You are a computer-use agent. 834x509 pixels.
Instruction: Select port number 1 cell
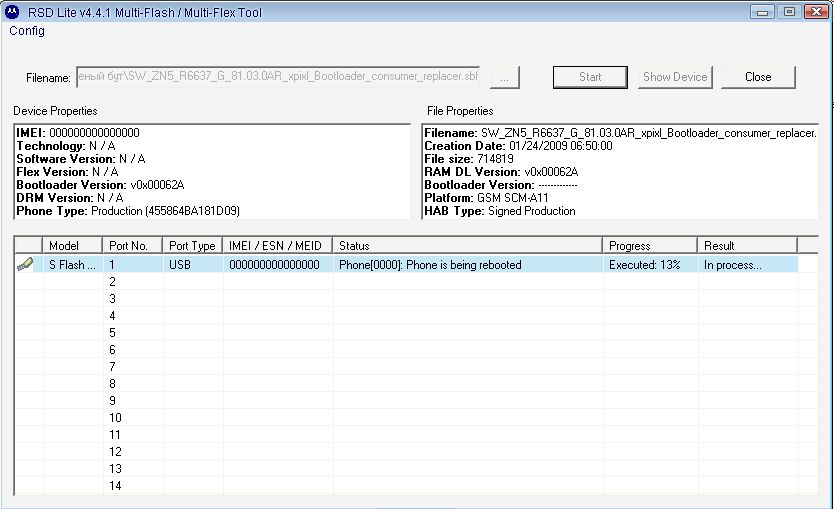pyautogui.click(x=132, y=264)
